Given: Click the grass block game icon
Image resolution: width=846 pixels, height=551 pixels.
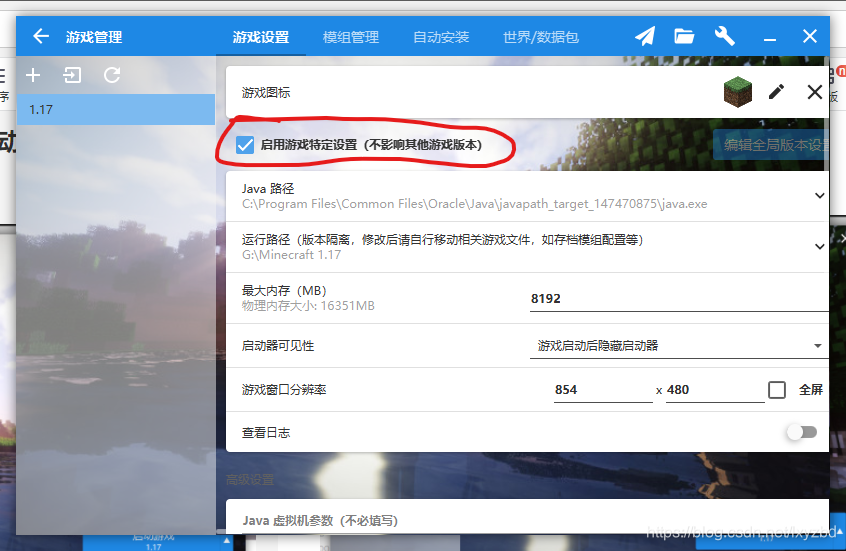Looking at the screenshot, I should [x=738, y=92].
